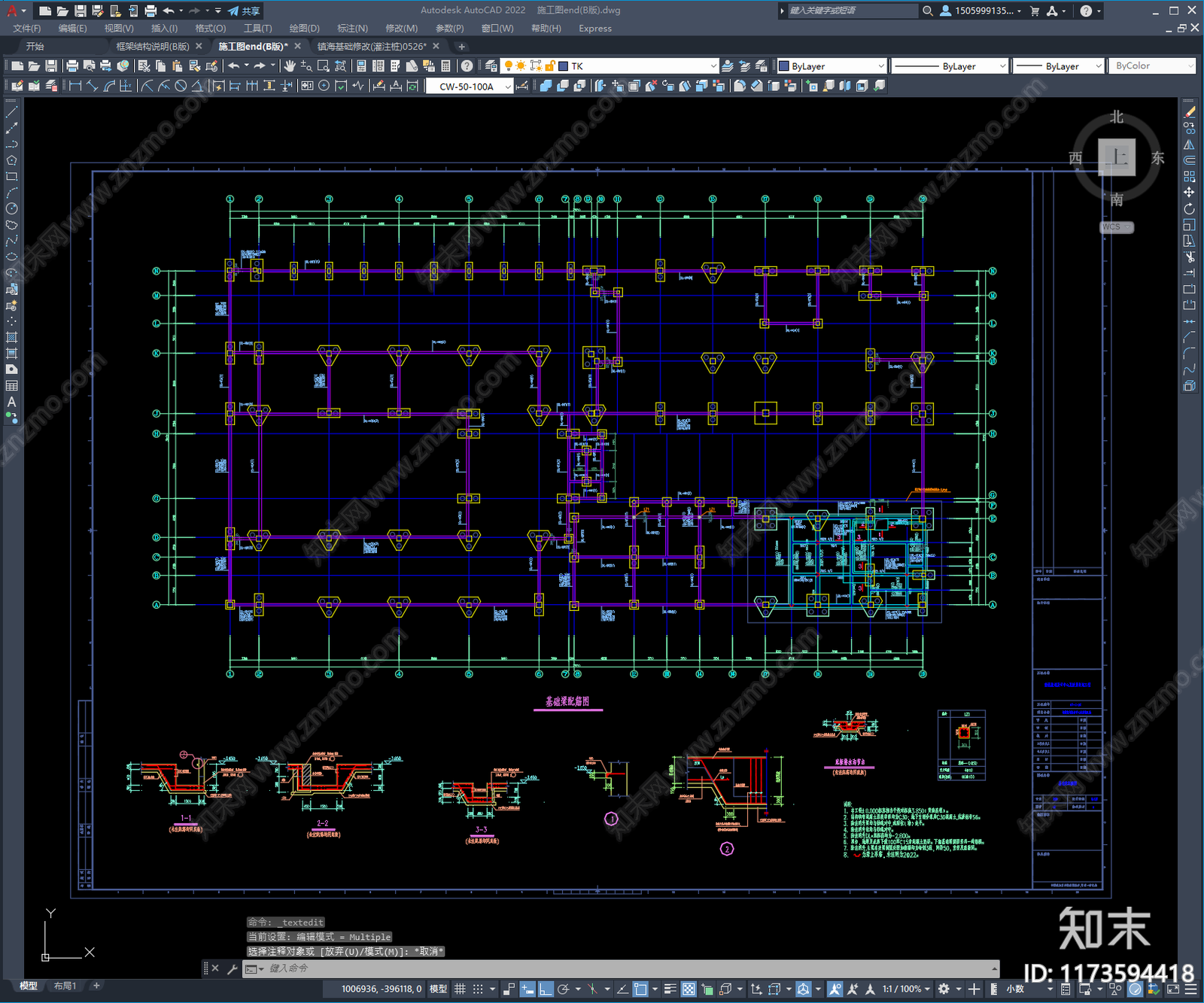
Task: Click the Share paper plane icon
Action: [233, 11]
